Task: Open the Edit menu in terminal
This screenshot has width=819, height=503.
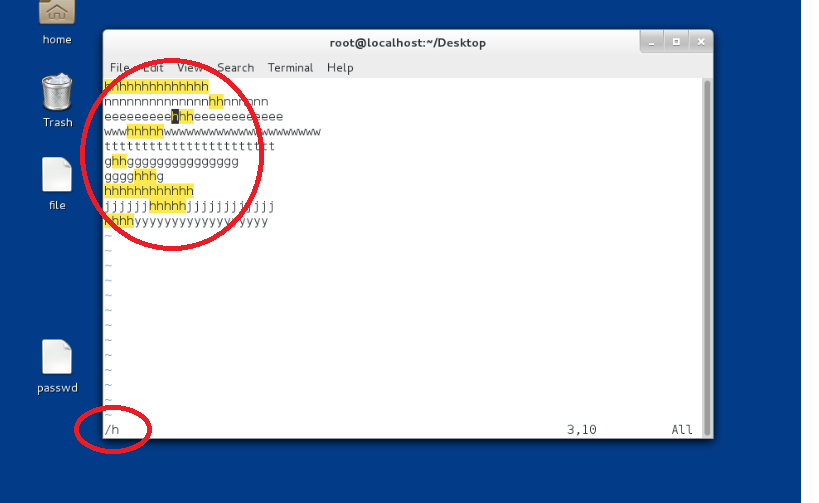Action: point(153,68)
